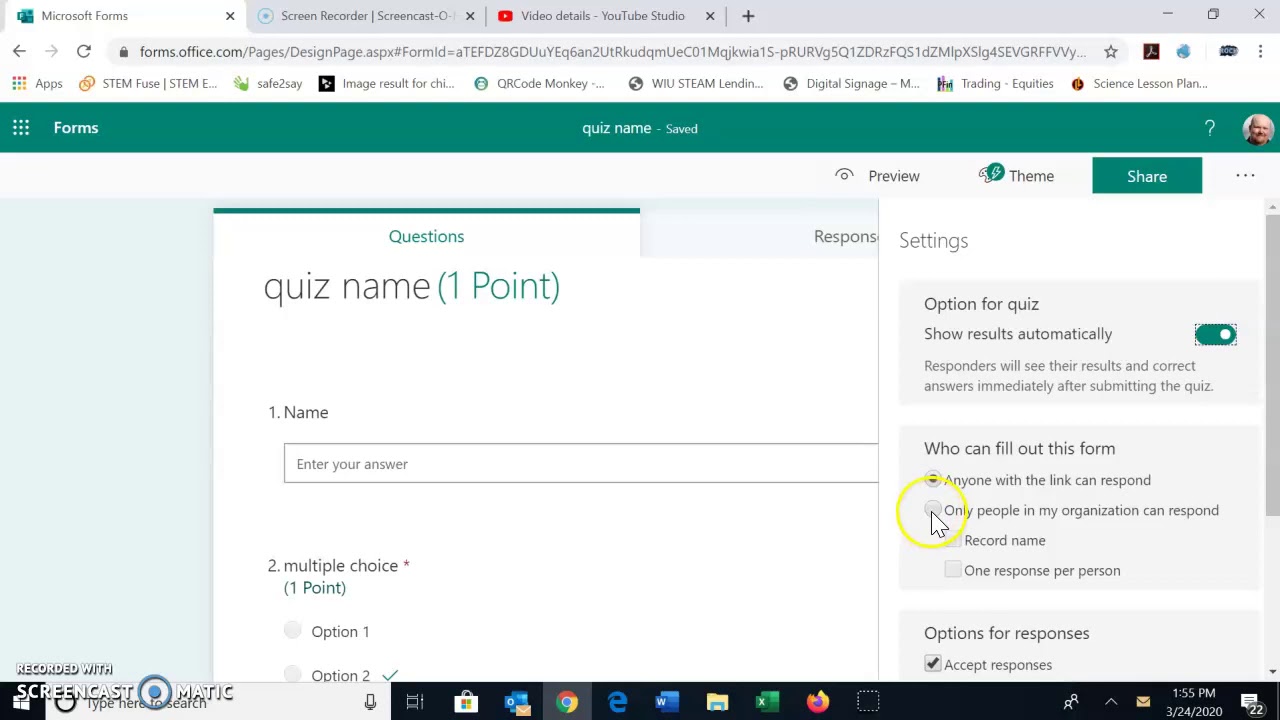Switch to the YouTube Studio browser tab
This screenshot has width=1280, height=720.
tap(602, 16)
